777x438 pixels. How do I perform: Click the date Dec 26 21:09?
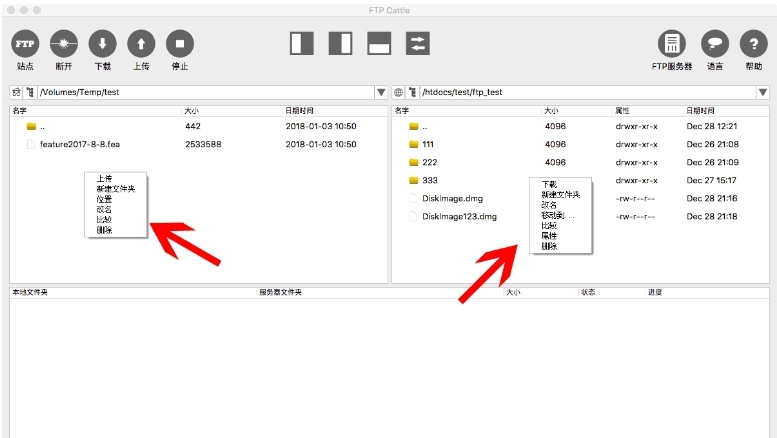[712, 162]
